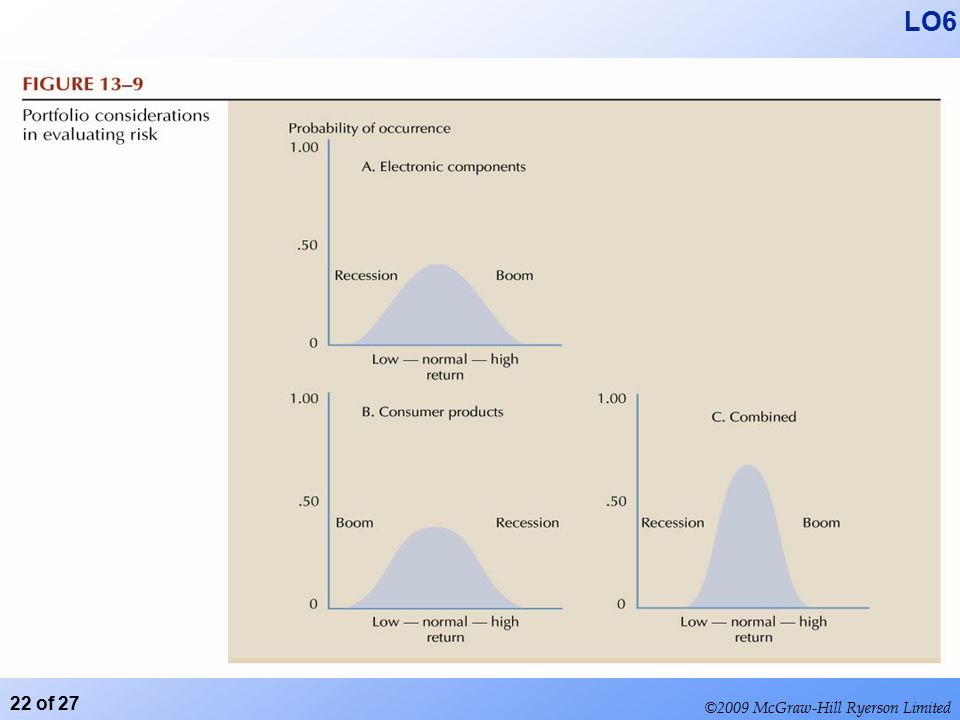Click the 1.00 value on Consumer products axis
The width and height of the screenshot is (960, 720).
click(x=304, y=399)
